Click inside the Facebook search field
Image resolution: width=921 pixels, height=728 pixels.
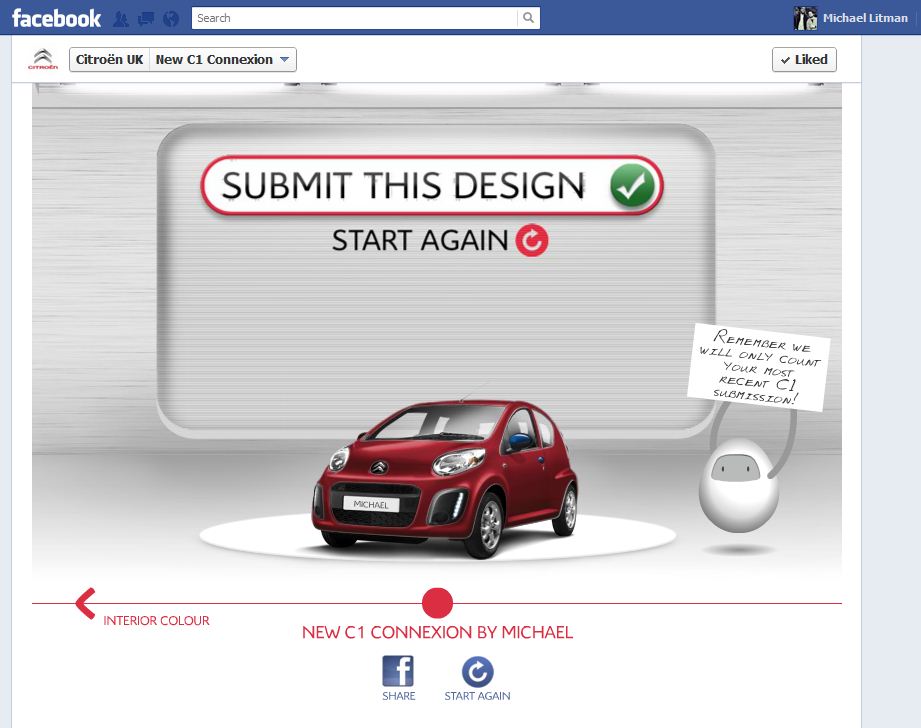[x=355, y=18]
